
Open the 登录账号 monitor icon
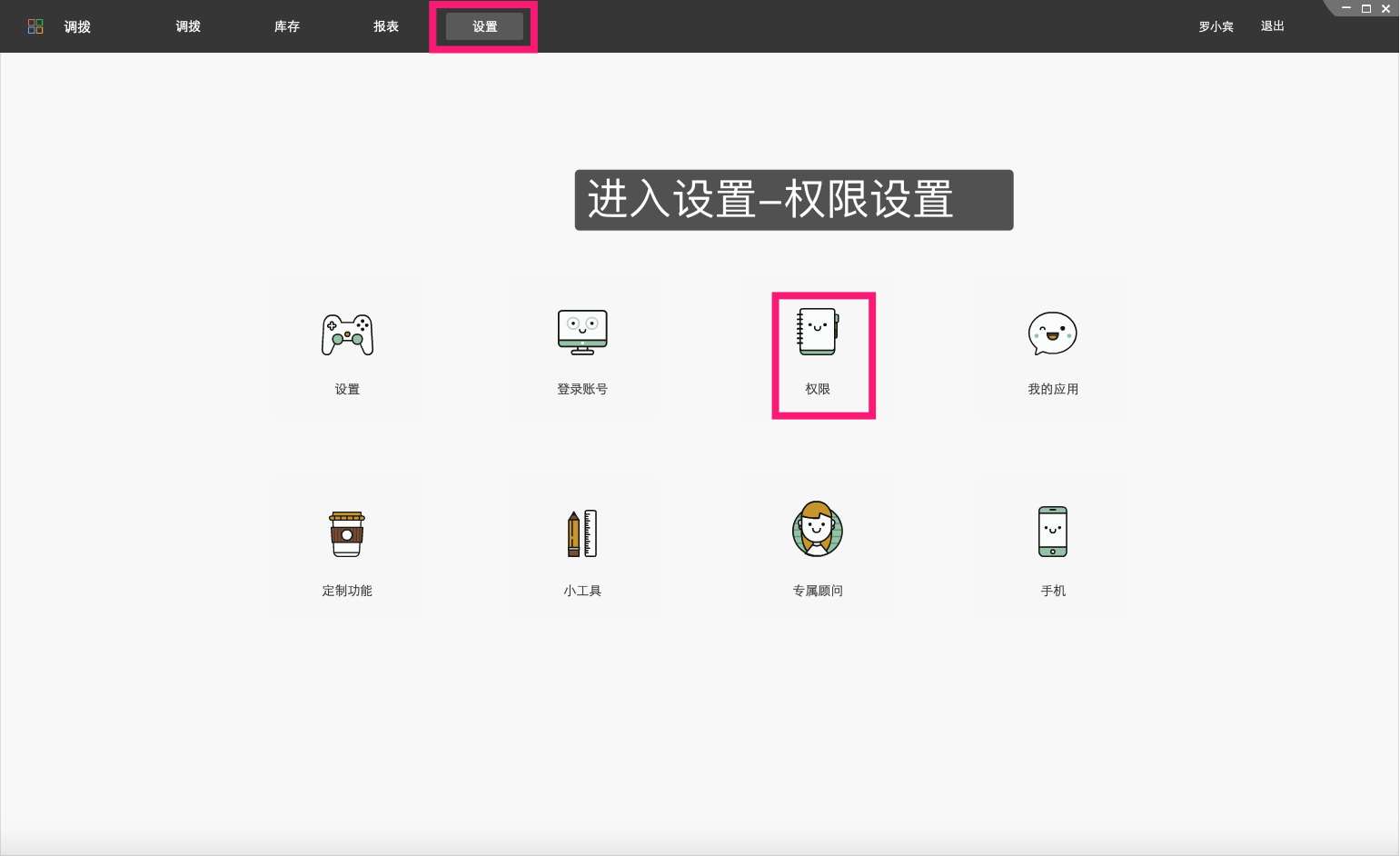(581, 333)
